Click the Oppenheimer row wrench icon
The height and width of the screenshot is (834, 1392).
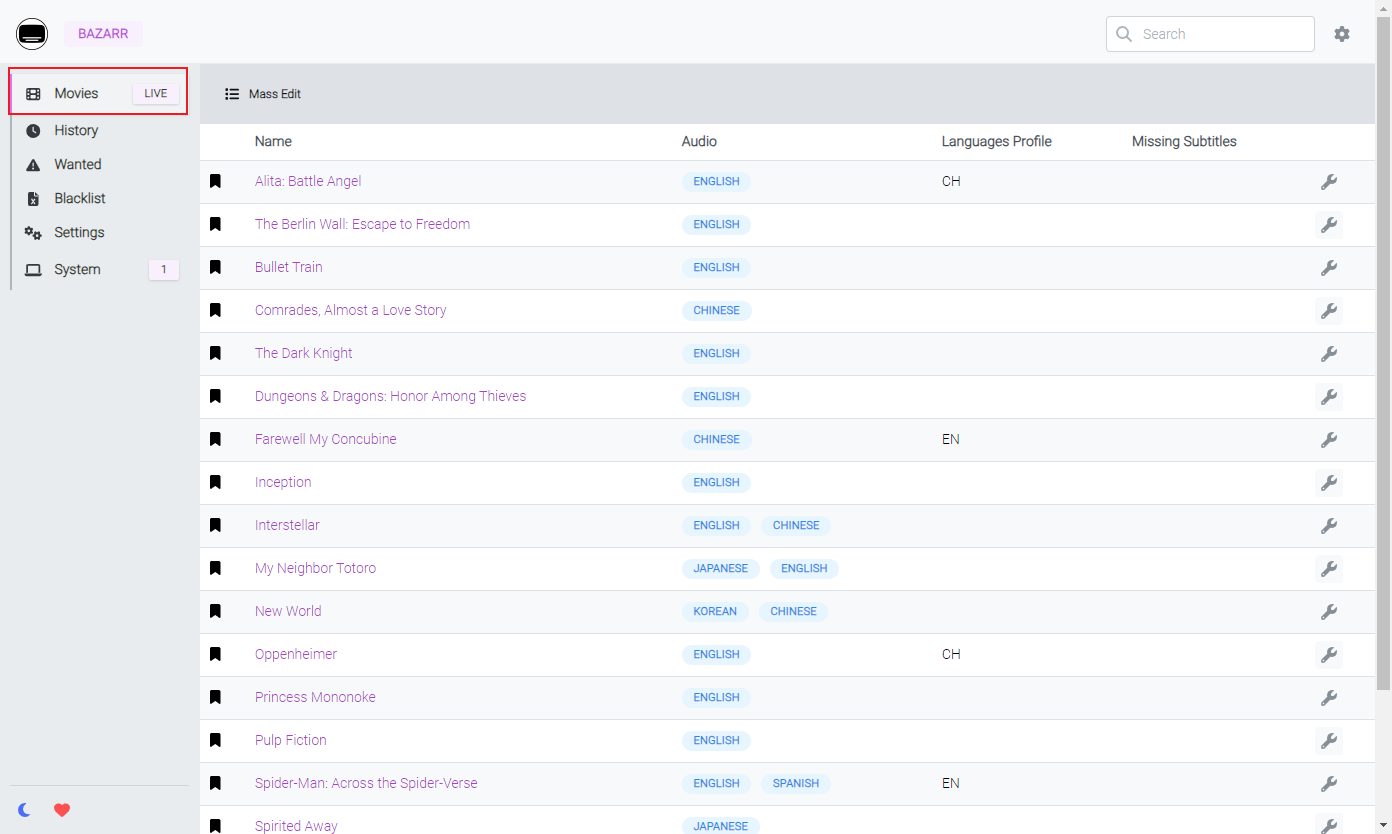[x=1329, y=655]
